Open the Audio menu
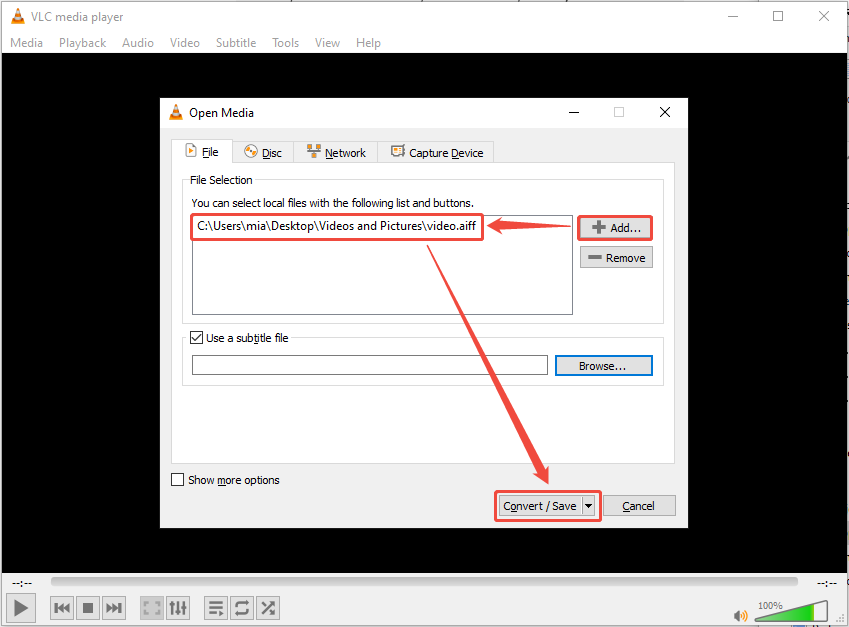This screenshot has height=627, width=849. pyautogui.click(x=138, y=43)
